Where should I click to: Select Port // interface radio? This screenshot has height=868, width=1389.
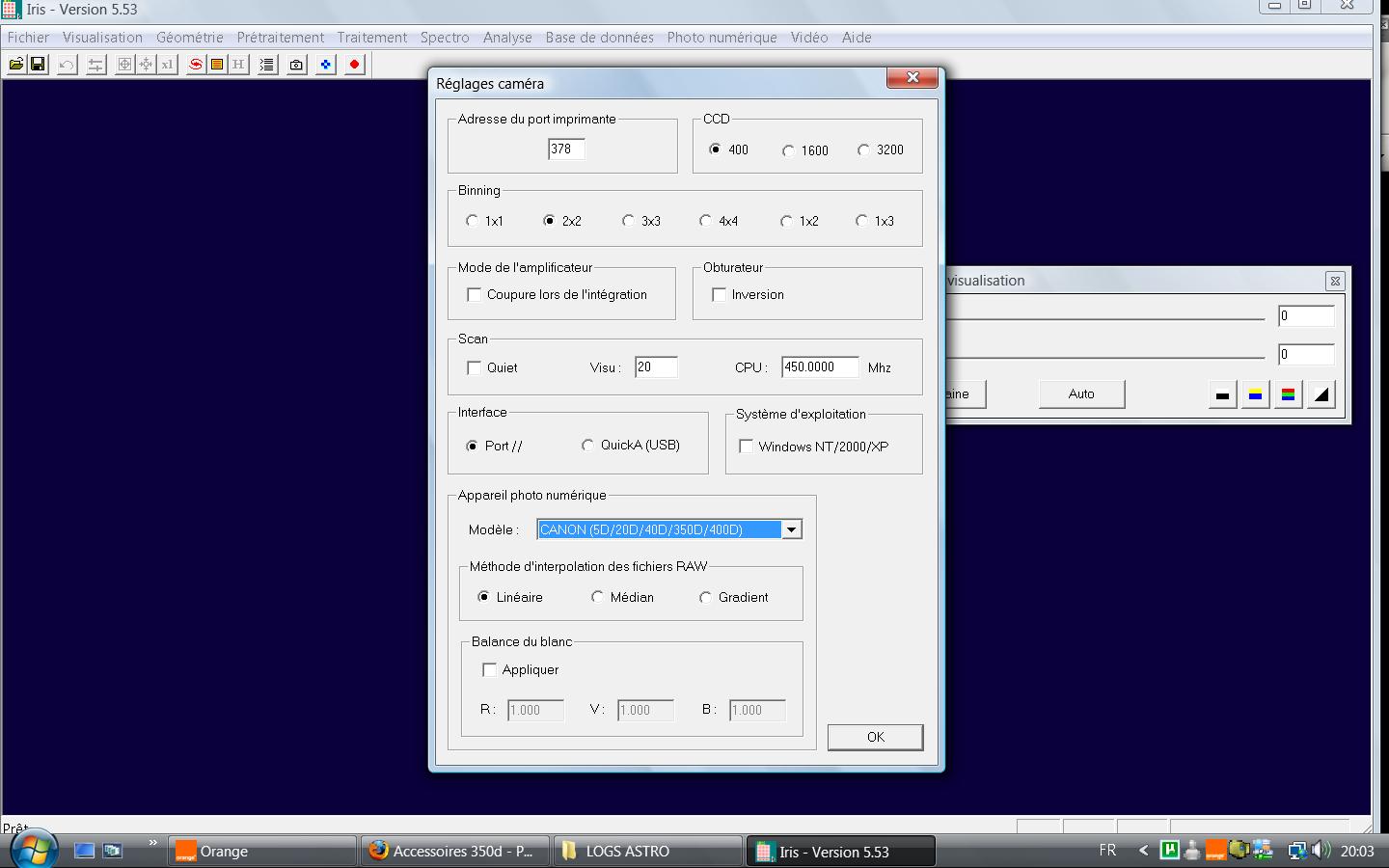coord(472,446)
